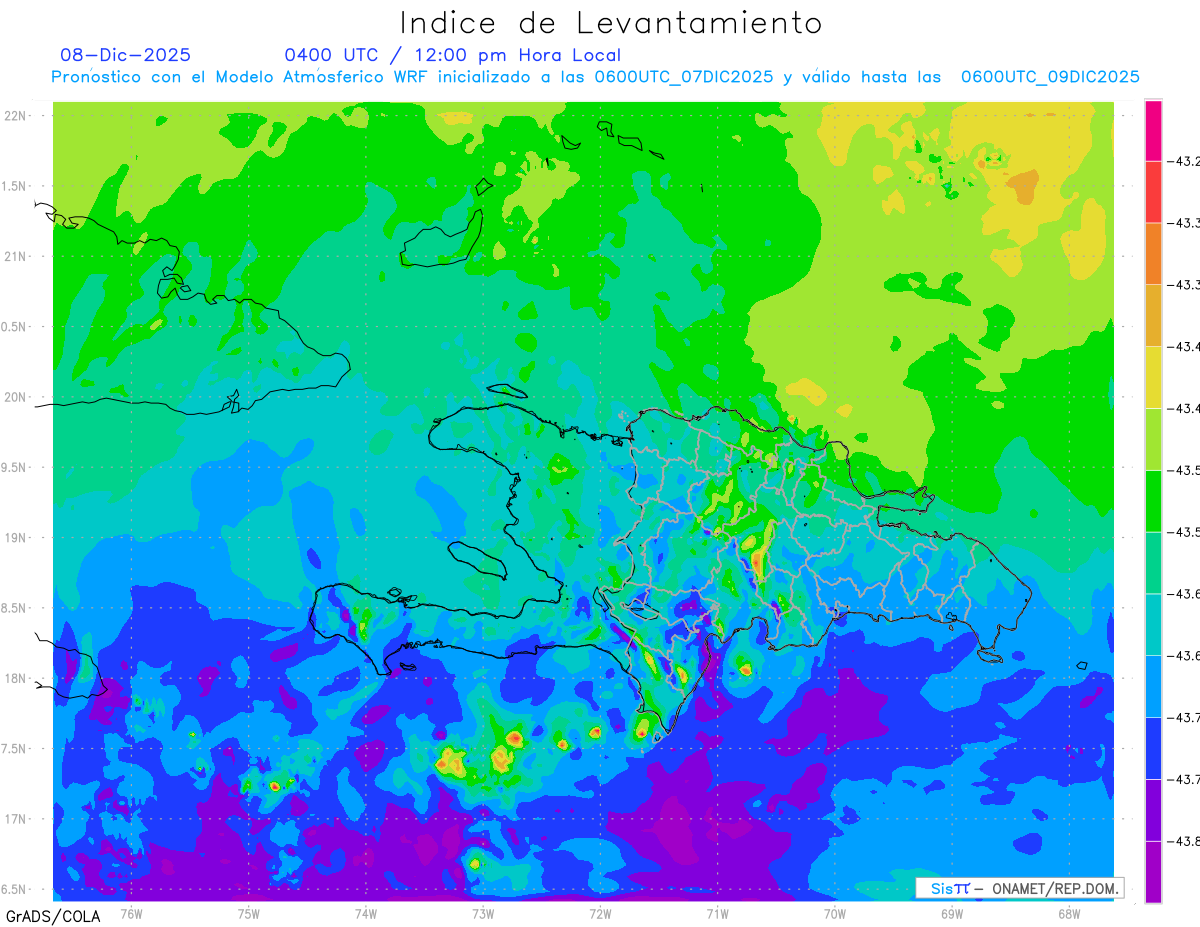This screenshot has width=1200, height=927.
Task: Click the -43.2 color bar value
Action: (x=1184, y=162)
